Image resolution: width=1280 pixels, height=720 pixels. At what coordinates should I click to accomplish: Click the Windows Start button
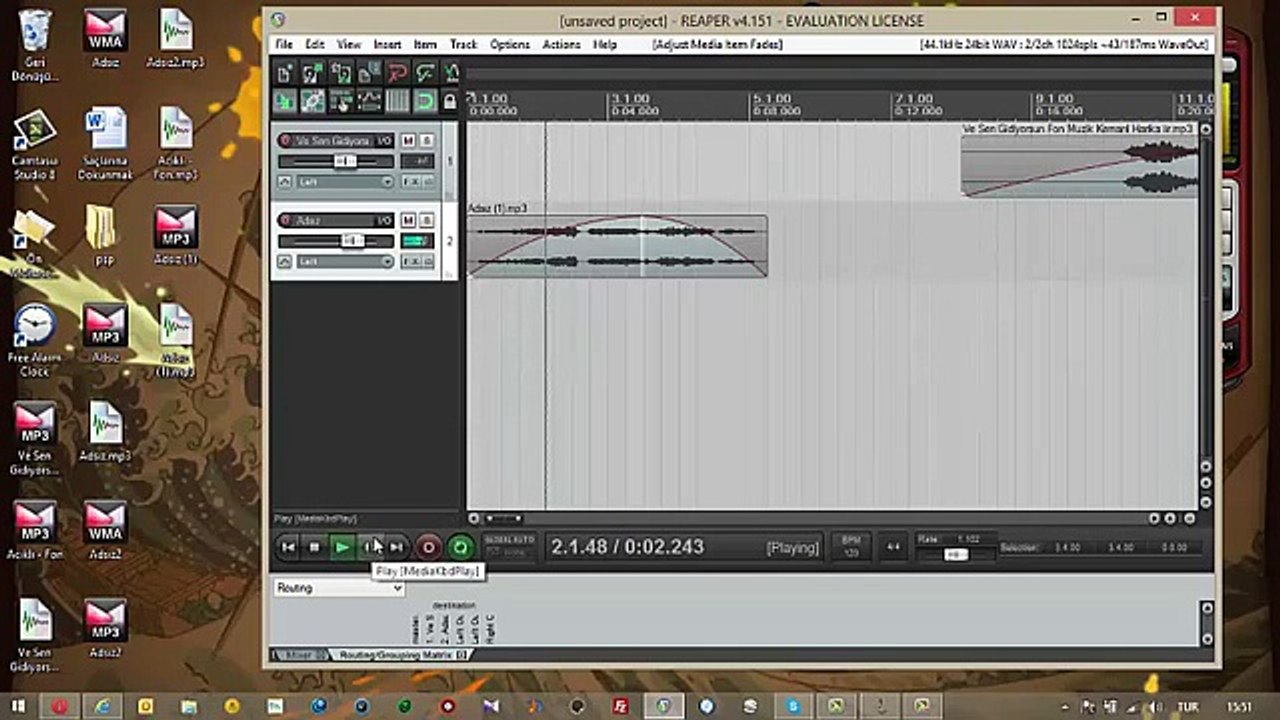click(x=18, y=706)
